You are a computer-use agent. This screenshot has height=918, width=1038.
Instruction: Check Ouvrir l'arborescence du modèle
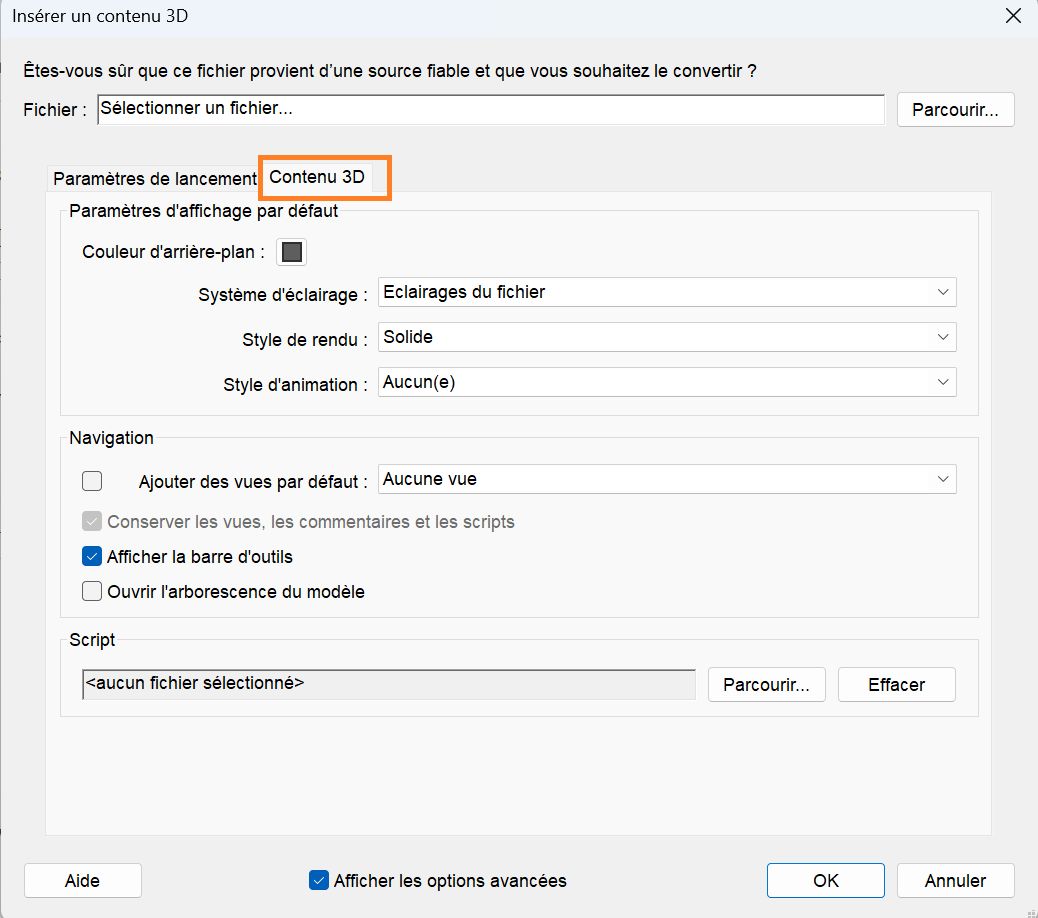92,591
